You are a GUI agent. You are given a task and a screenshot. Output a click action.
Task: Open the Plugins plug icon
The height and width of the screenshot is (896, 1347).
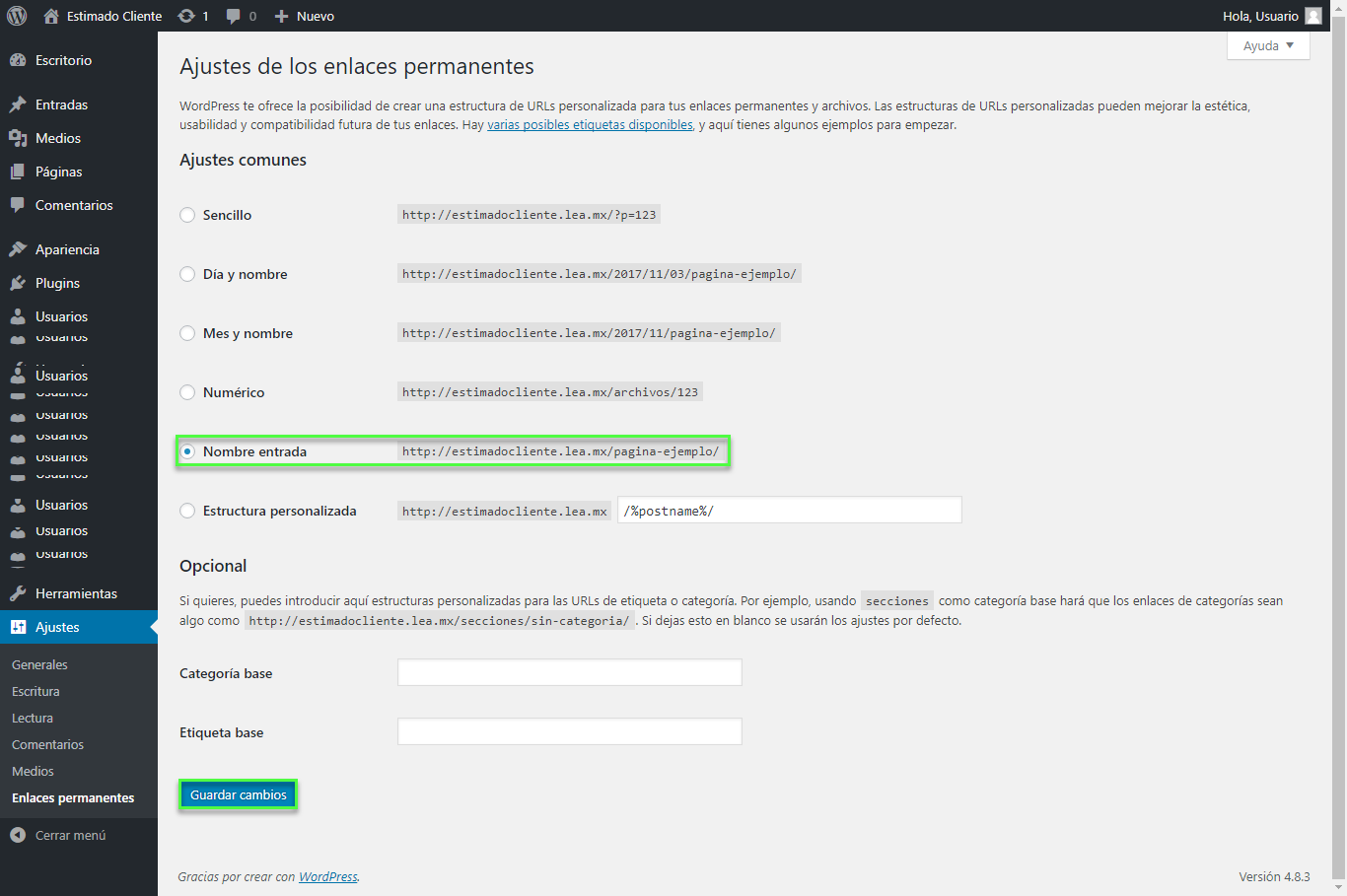[18, 283]
